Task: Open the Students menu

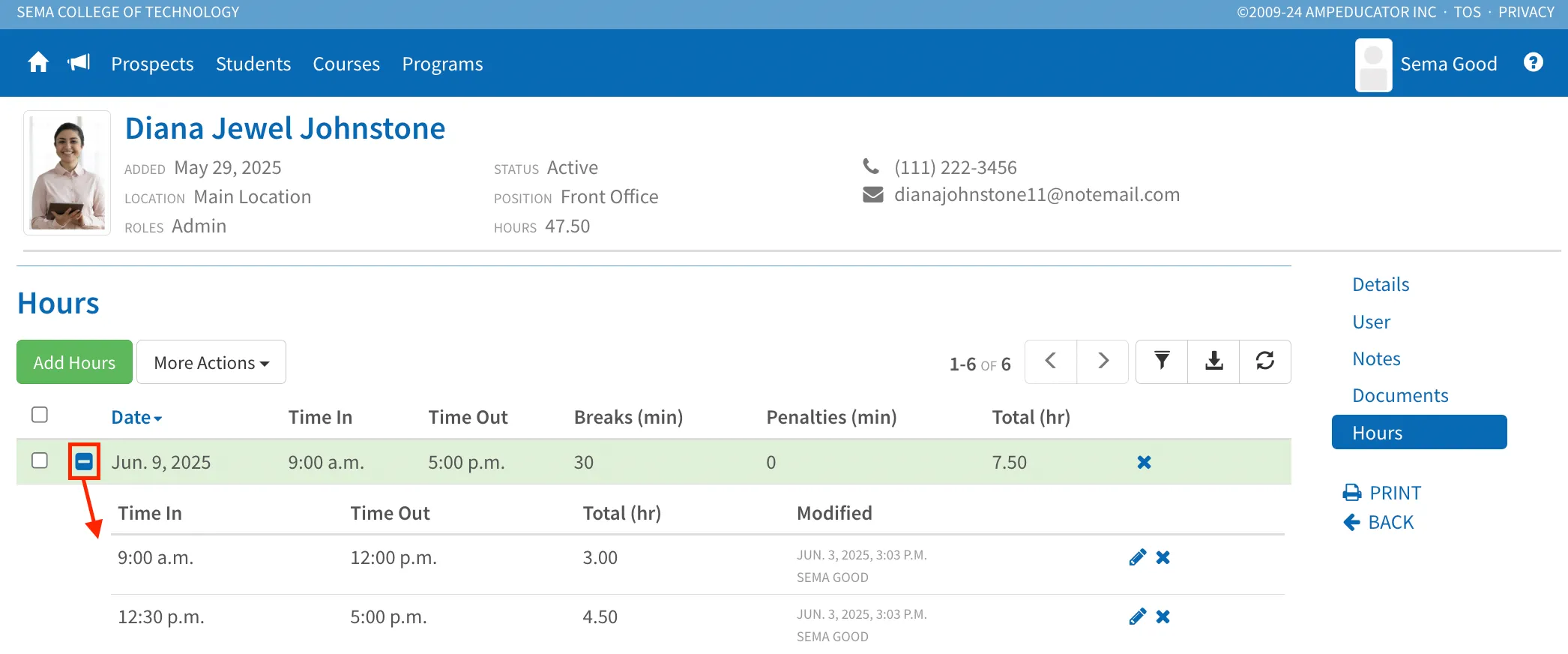Action: (x=253, y=64)
